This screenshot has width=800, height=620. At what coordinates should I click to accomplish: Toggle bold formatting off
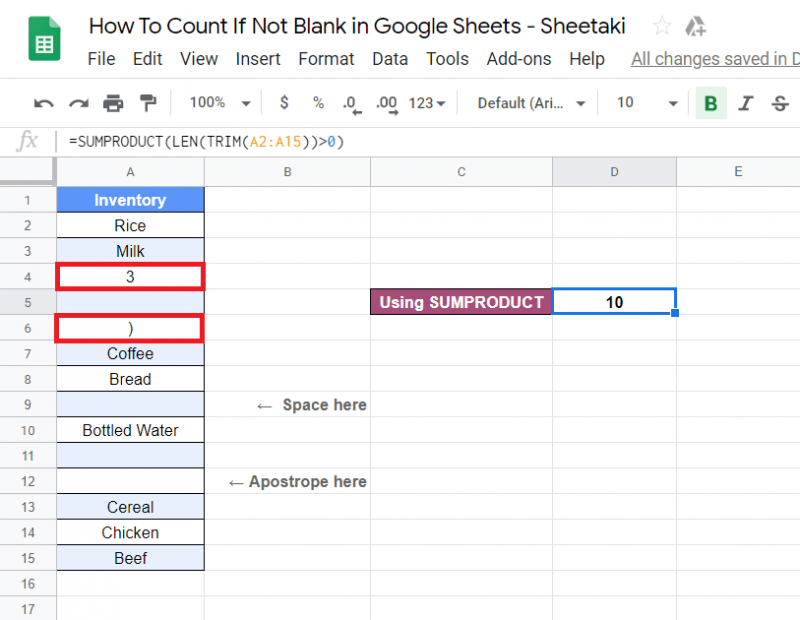click(x=710, y=103)
